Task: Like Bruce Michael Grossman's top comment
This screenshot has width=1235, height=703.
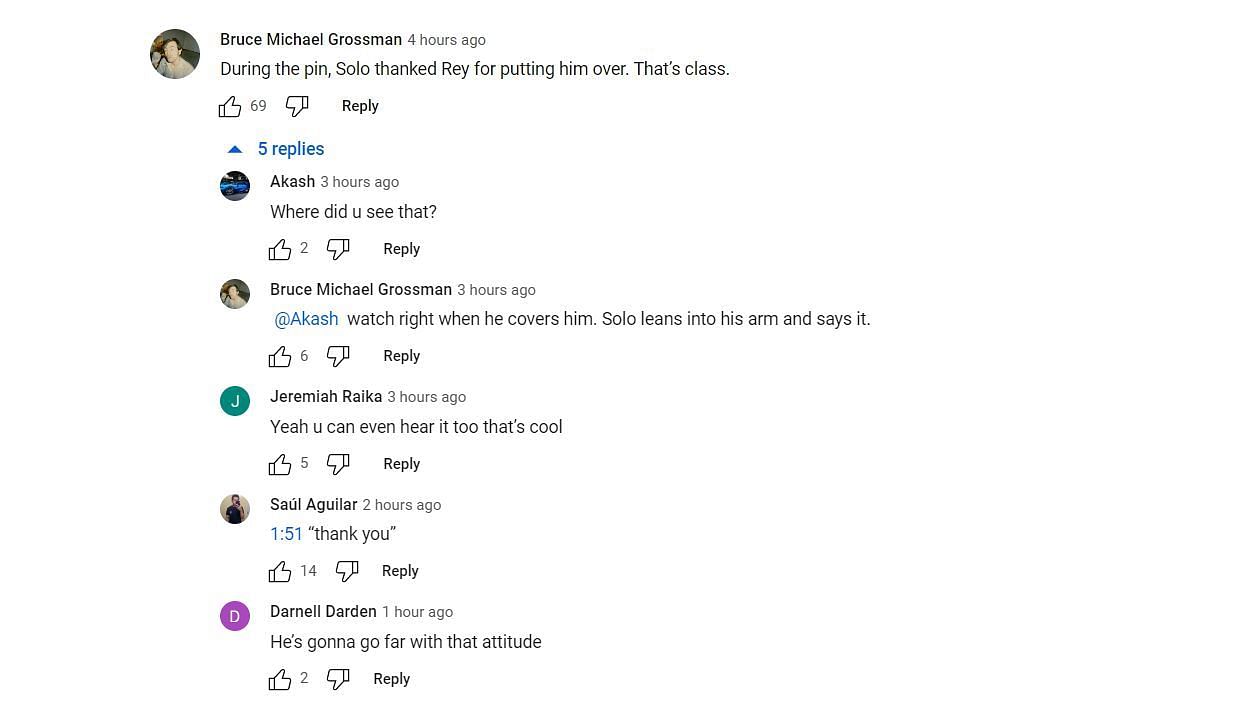Action: coord(230,106)
